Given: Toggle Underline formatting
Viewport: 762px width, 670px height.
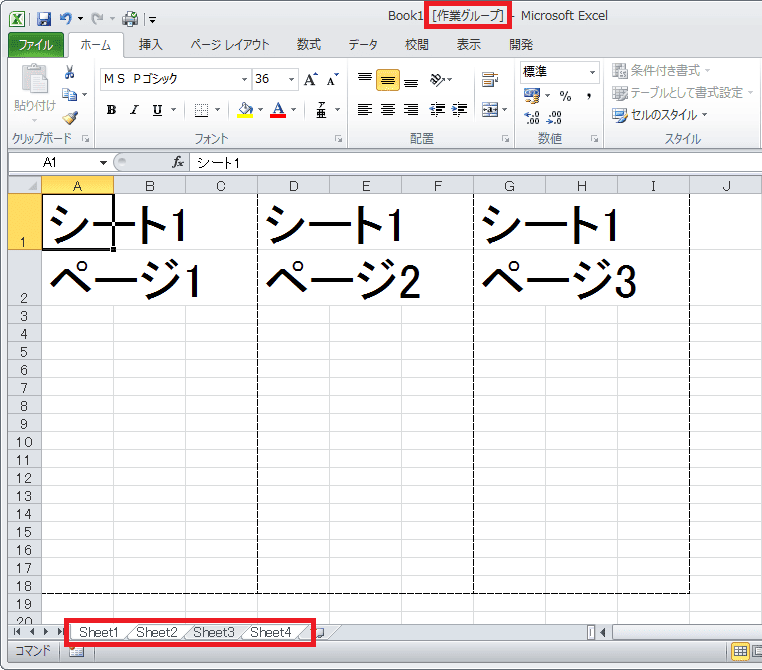Looking at the screenshot, I should [157, 110].
